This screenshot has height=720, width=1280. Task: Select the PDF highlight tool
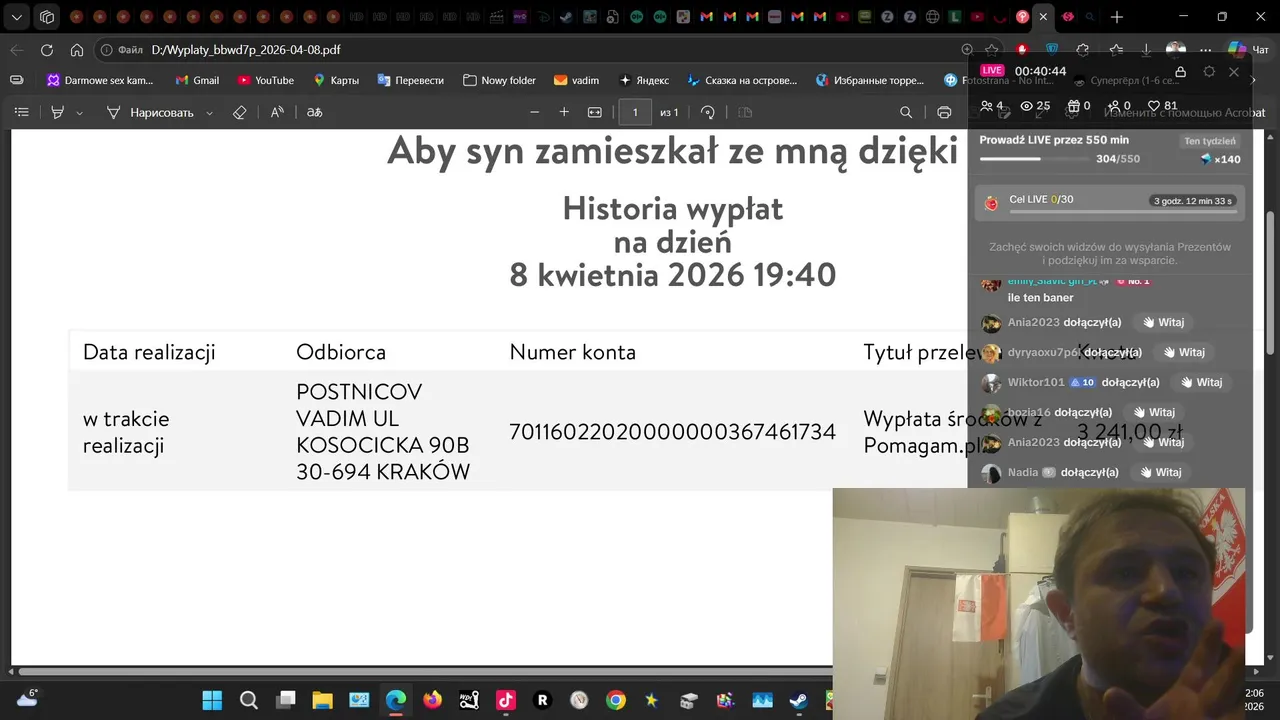(58, 113)
